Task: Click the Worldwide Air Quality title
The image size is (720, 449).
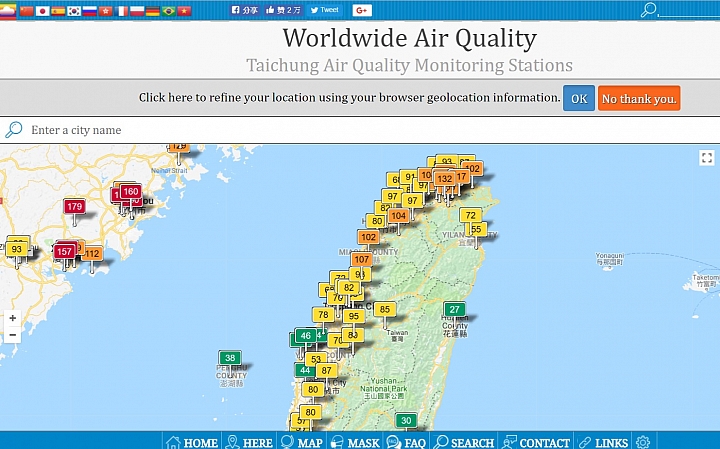Action: coord(410,38)
